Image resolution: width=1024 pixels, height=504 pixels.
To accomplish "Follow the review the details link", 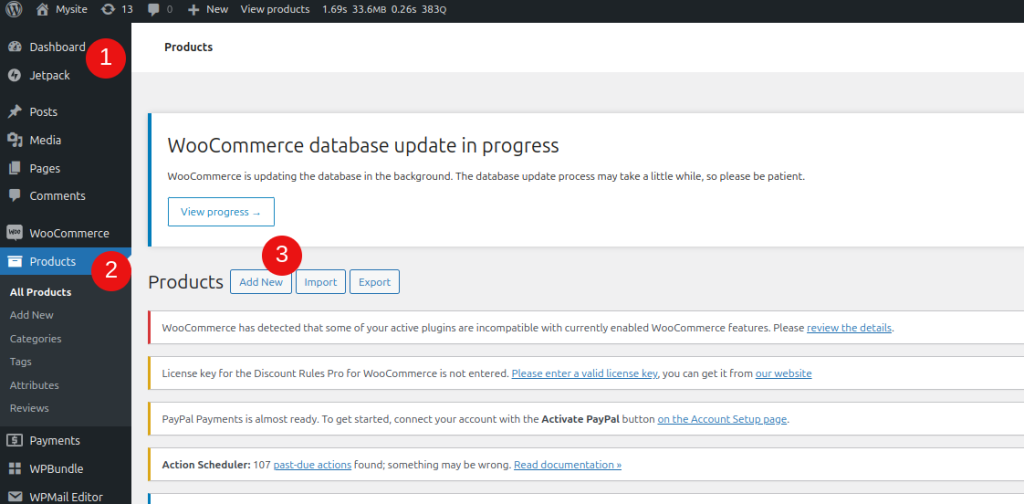I will click(x=849, y=328).
